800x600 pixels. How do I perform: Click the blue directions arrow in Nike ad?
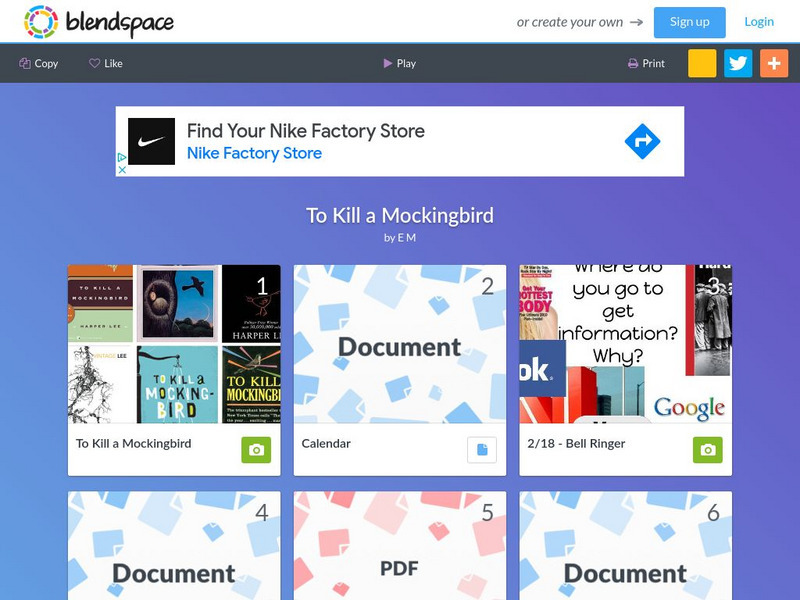[642, 141]
